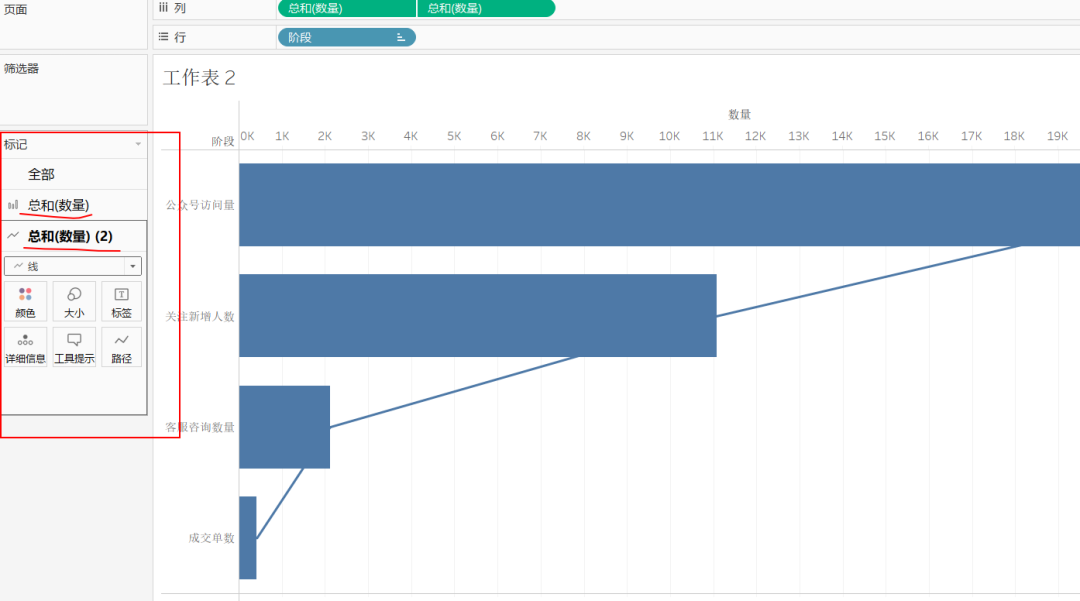1080x601 pixels.
Task: Click the bar chart icon beside 总和(数量)
Action: pos(13,205)
